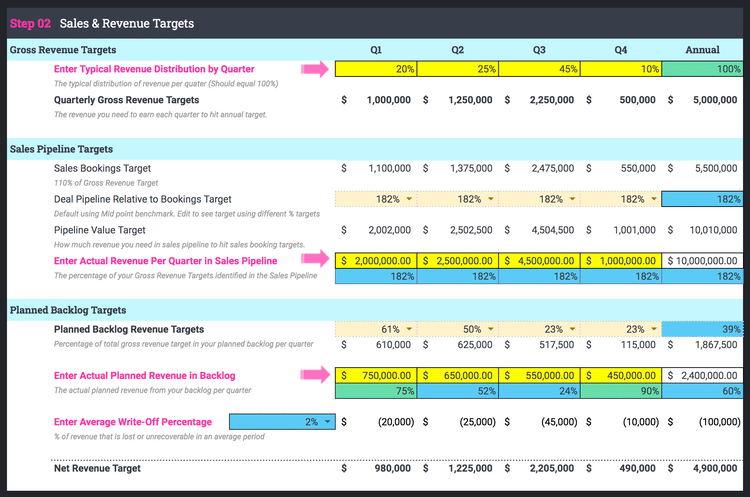Click the Q2 column header
Image resolution: width=750 pixels, height=497 pixels.
(457, 49)
